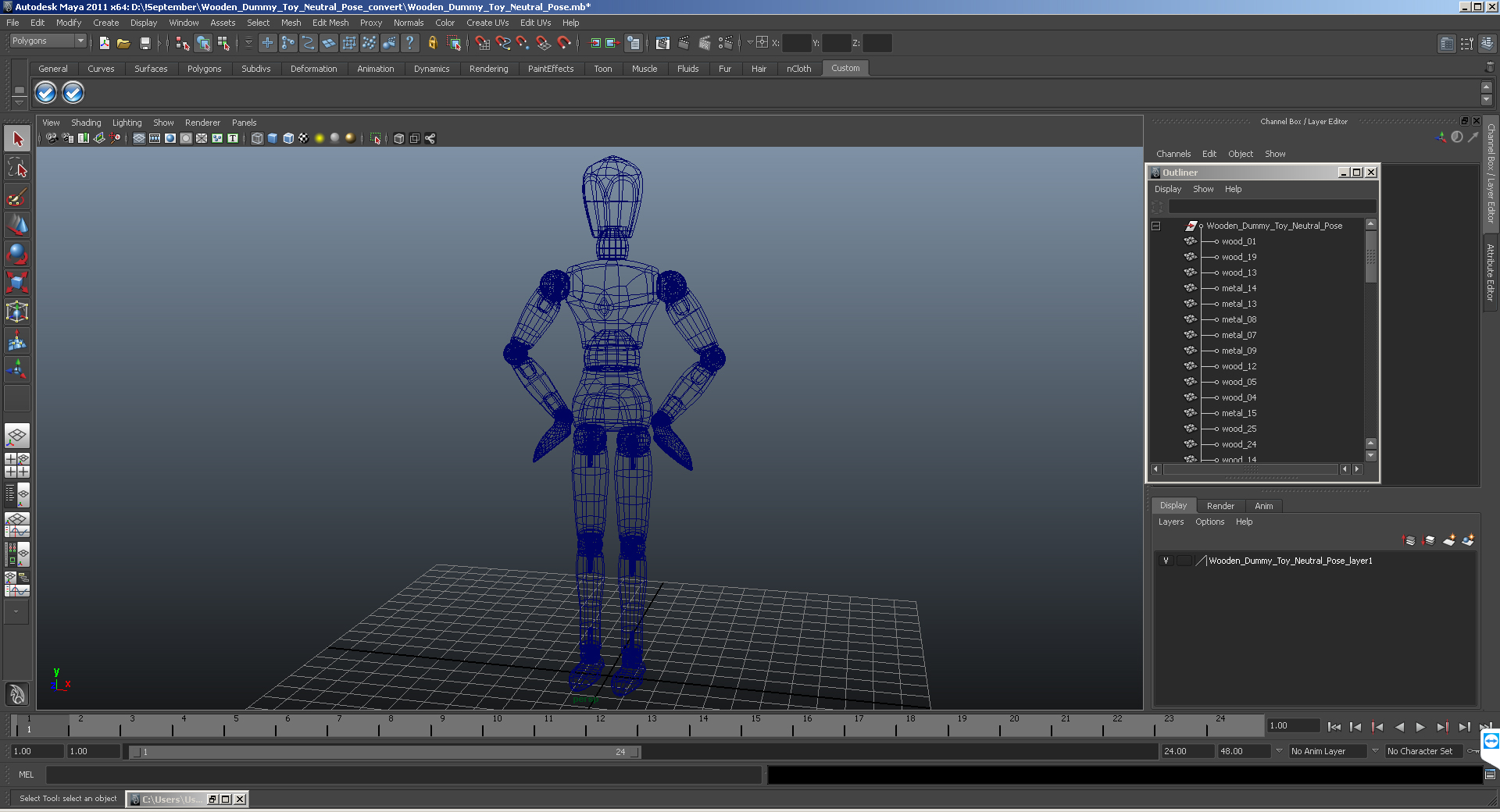Open the Attribute Editor side tab
Viewport: 1500px width, 812px height.
1491,271
